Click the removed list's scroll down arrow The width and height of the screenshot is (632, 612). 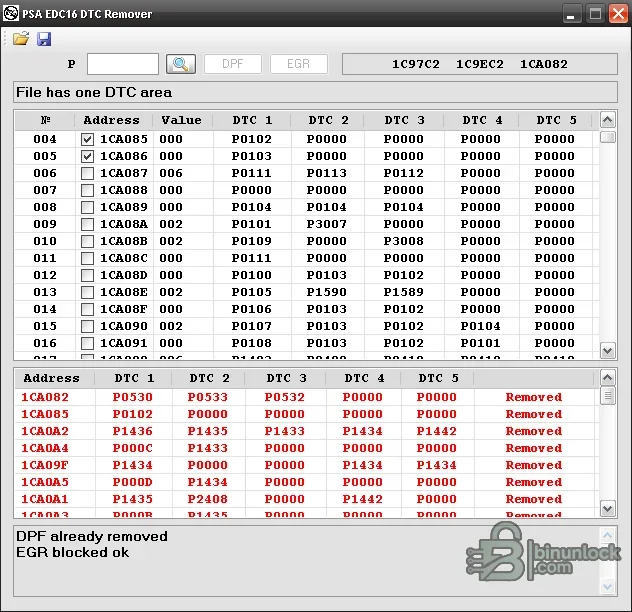(607, 508)
